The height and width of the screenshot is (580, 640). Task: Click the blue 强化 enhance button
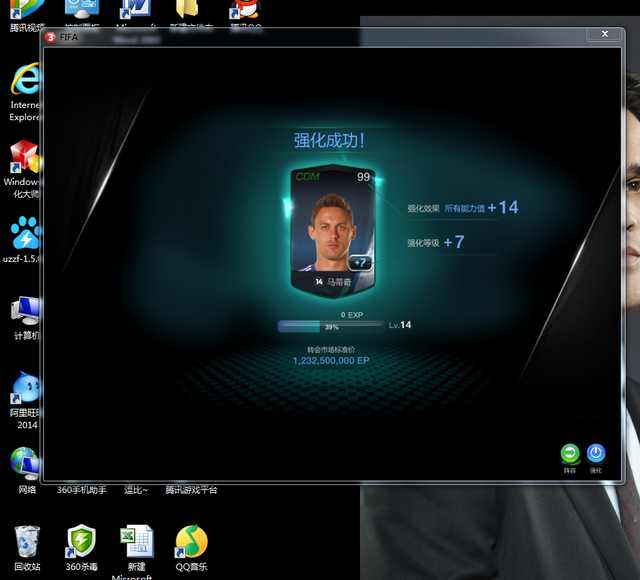[596, 453]
